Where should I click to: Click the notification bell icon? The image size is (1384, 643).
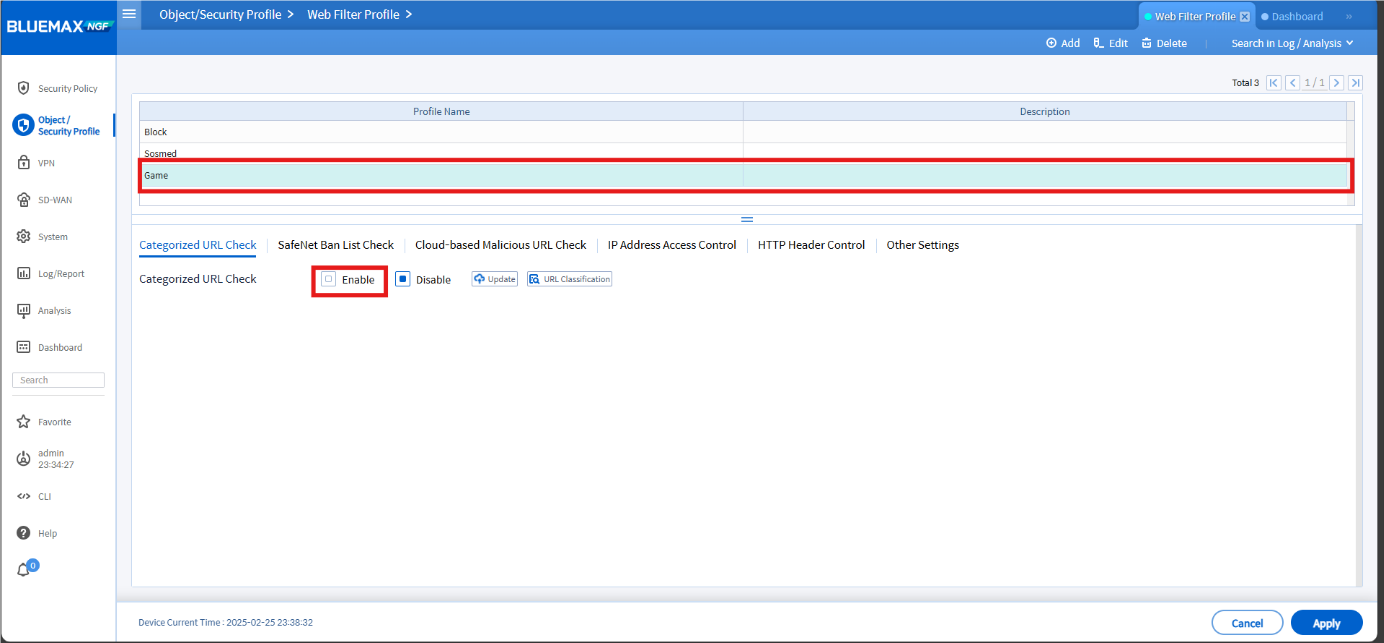(x=24, y=569)
